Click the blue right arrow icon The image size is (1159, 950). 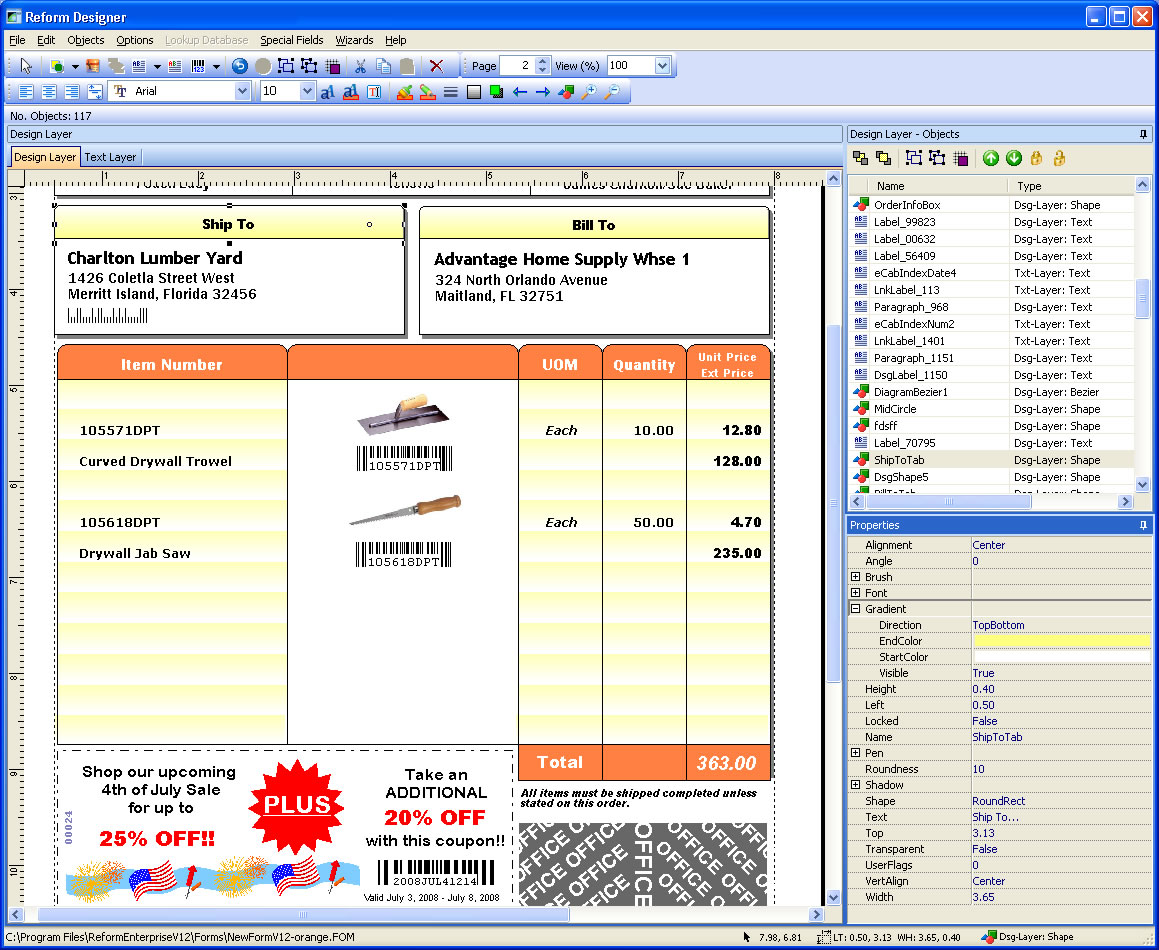click(543, 92)
